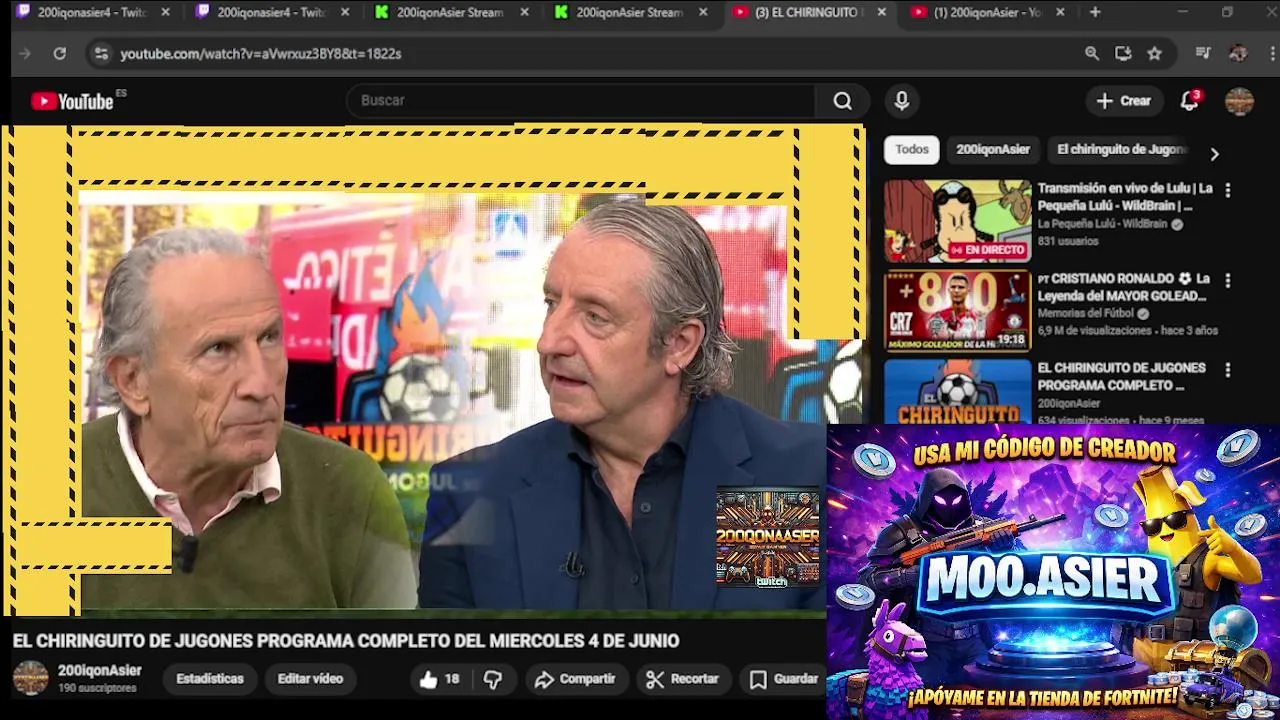Screen dimensions: 1280x720
Task: Open the YouTube account avatar menu
Action: click(x=1239, y=101)
